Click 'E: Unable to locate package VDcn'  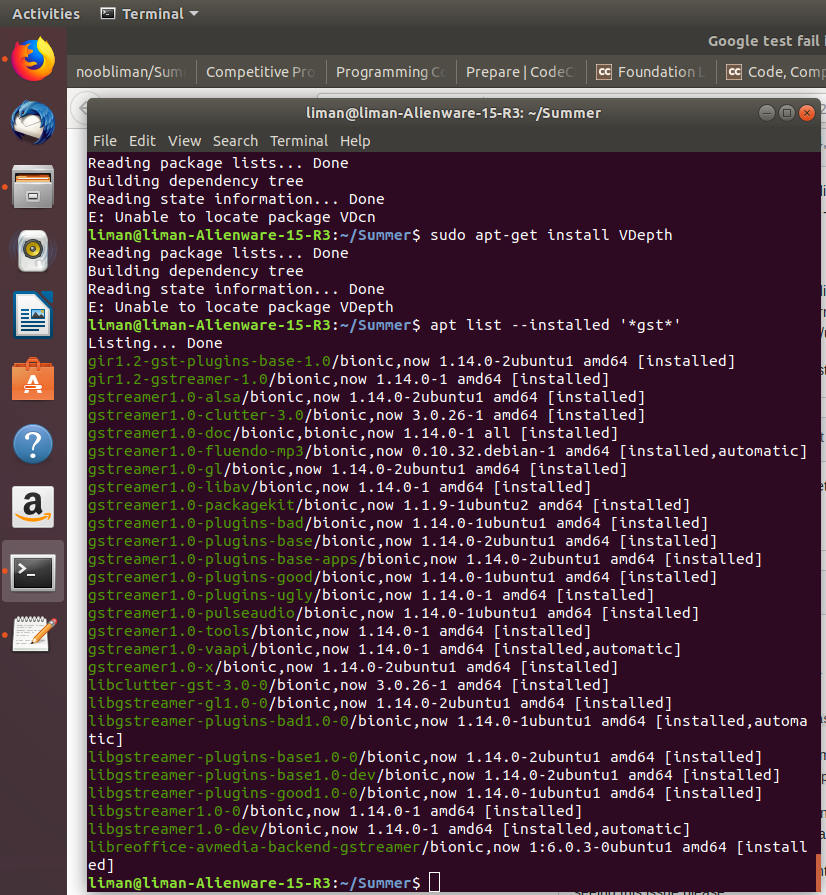pyautogui.click(x=232, y=217)
